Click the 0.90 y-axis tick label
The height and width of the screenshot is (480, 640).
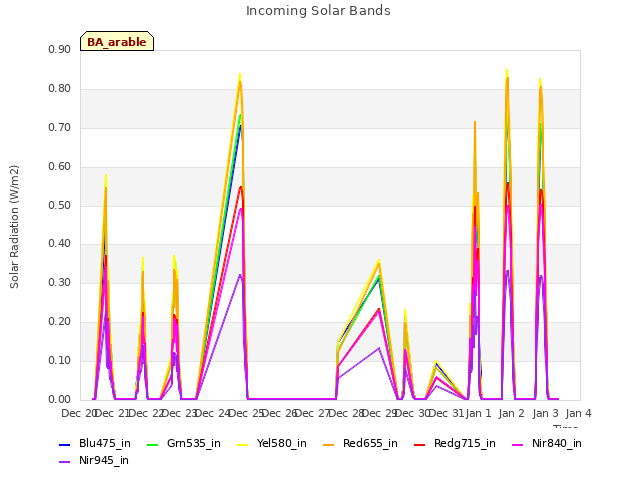coord(59,49)
